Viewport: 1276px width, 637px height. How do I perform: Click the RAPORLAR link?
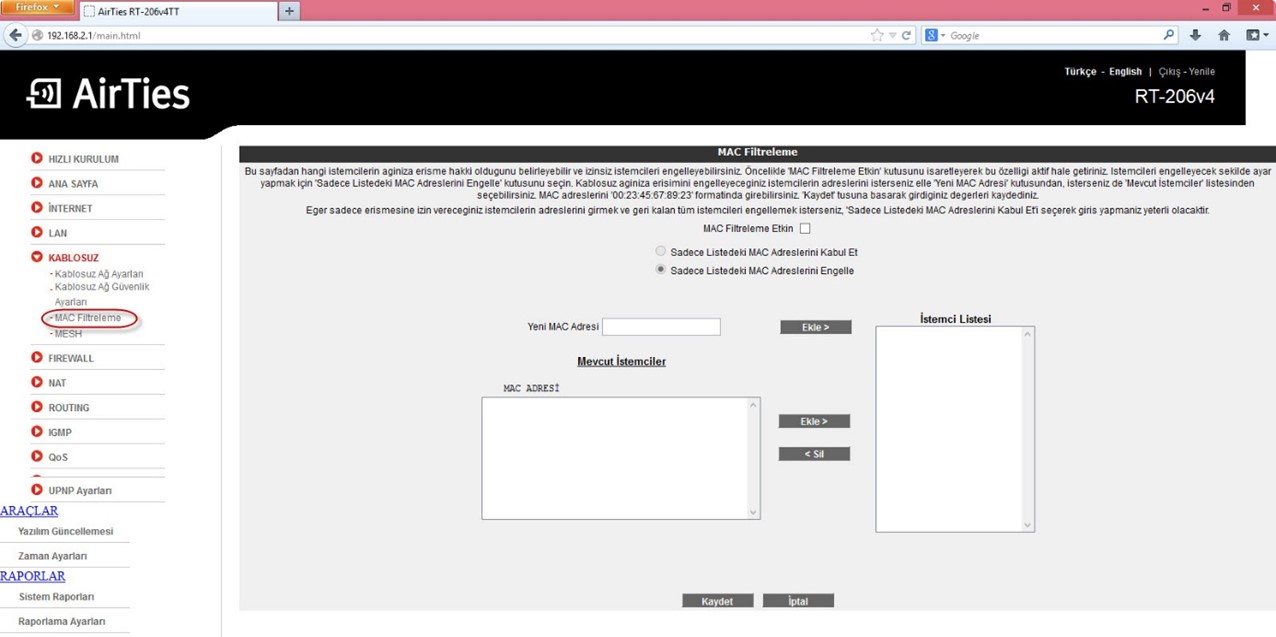pyautogui.click(x=33, y=576)
